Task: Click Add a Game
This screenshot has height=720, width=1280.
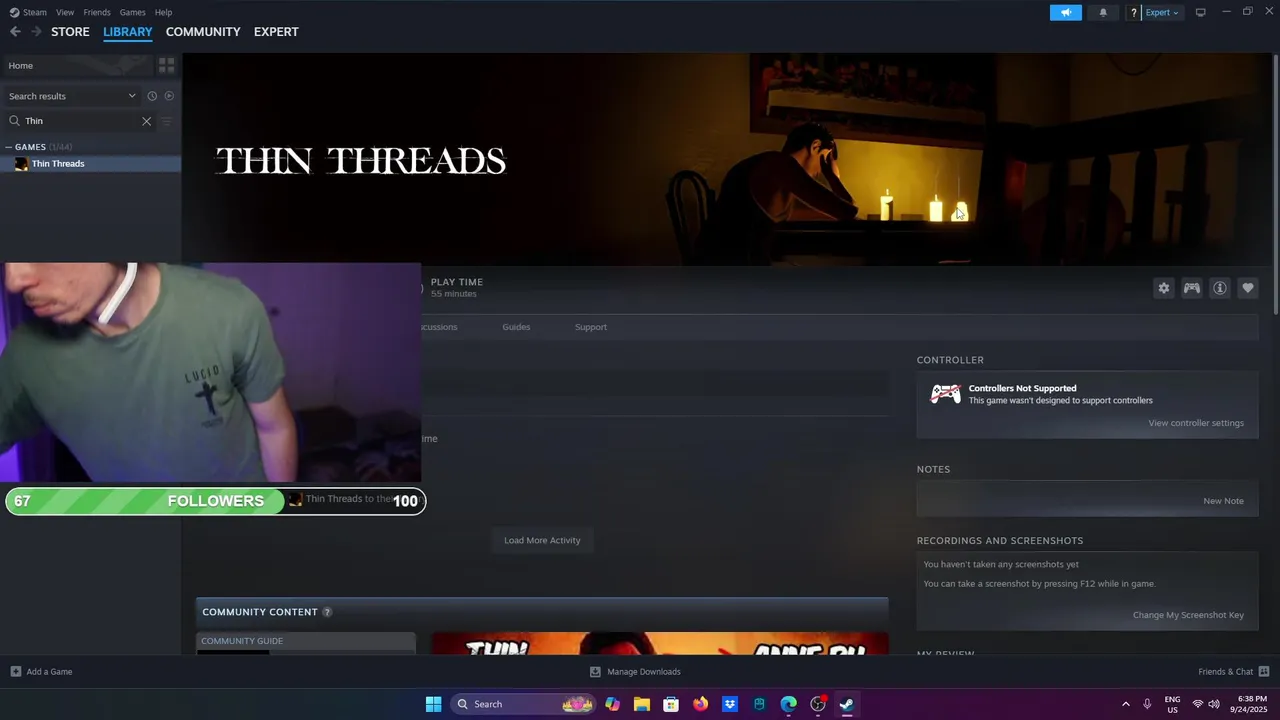Action: [41, 672]
